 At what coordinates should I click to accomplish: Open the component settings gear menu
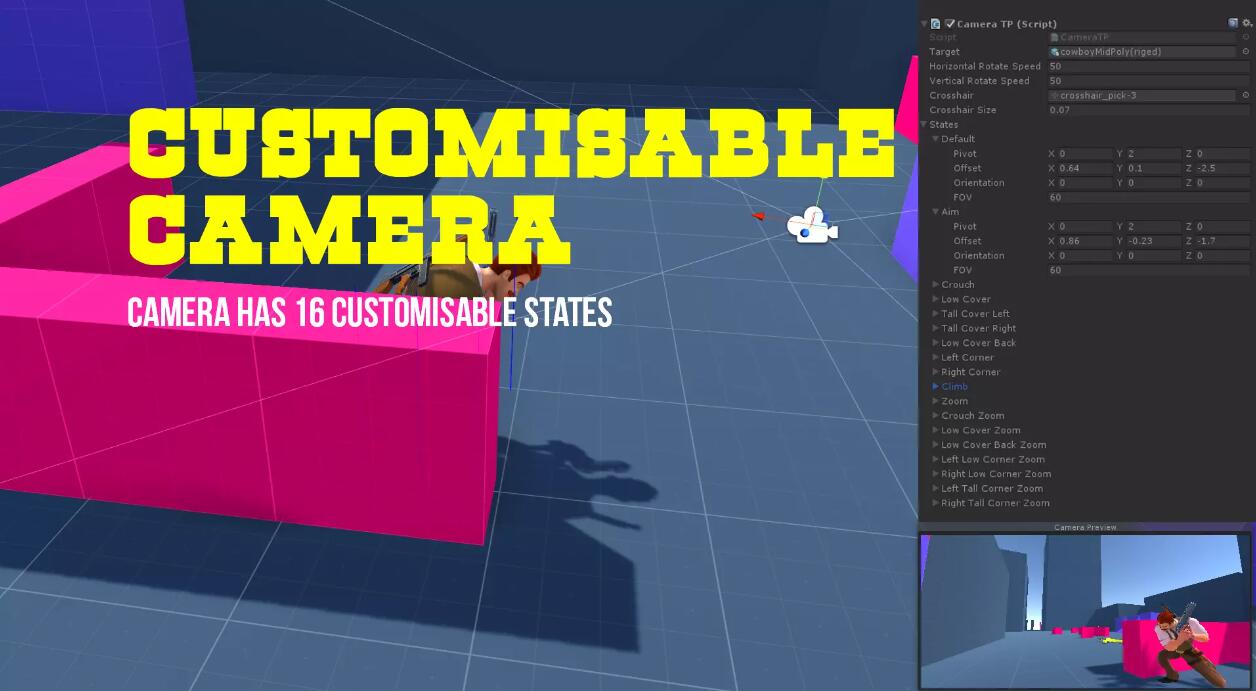pyautogui.click(x=1246, y=23)
